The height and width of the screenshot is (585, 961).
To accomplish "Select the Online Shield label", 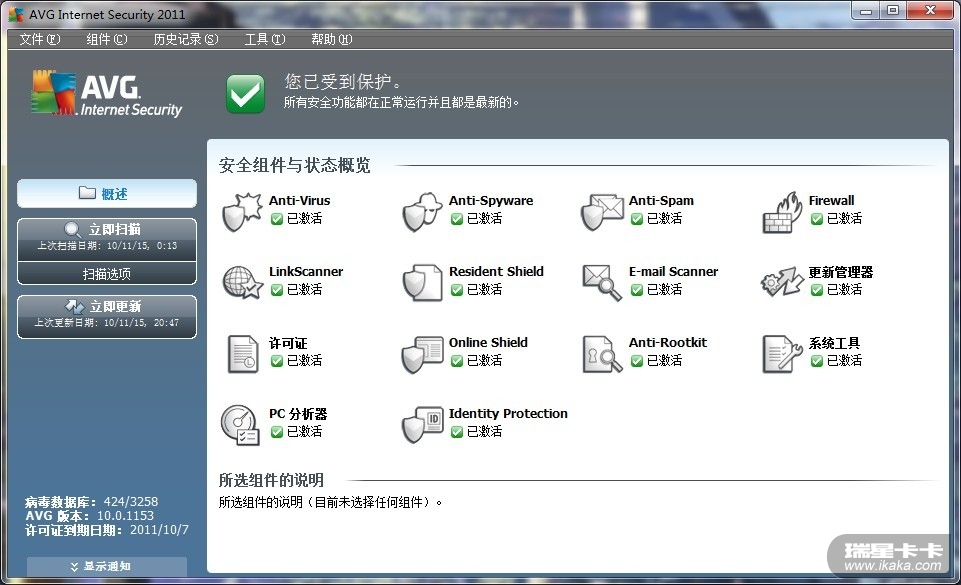I will (488, 342).
